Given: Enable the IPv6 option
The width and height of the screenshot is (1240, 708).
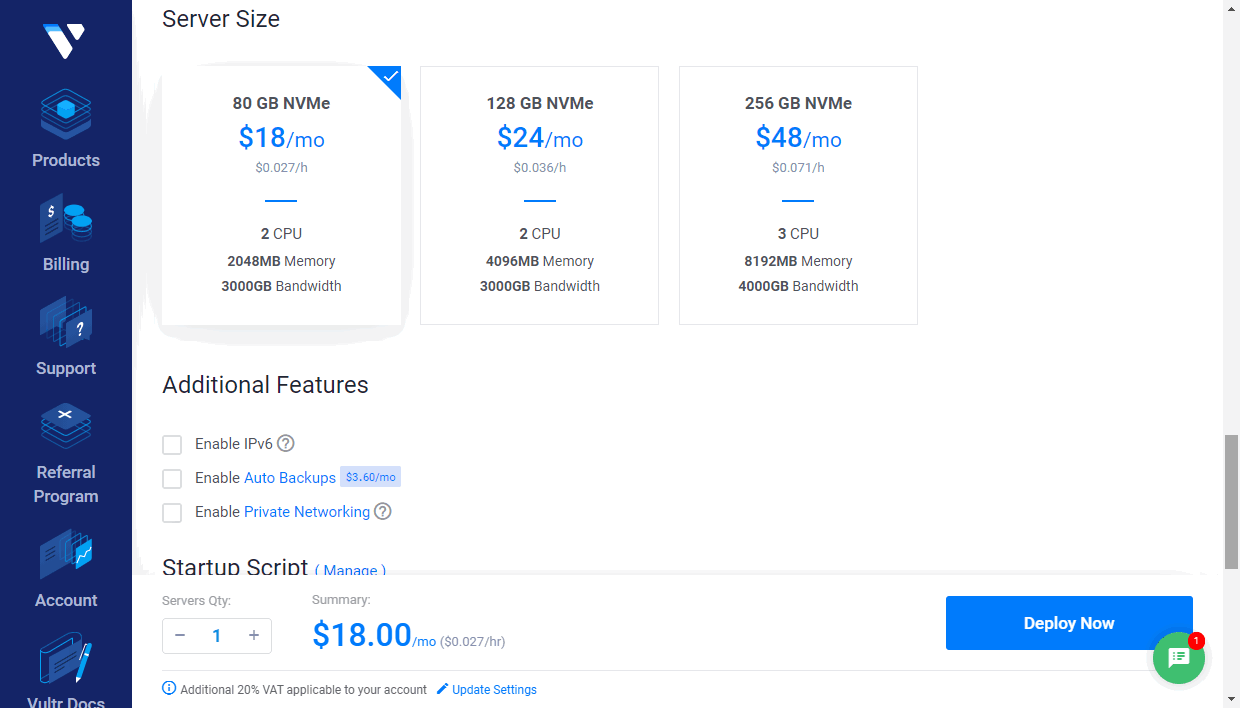Looking at the screenshot, I should 172,444.
